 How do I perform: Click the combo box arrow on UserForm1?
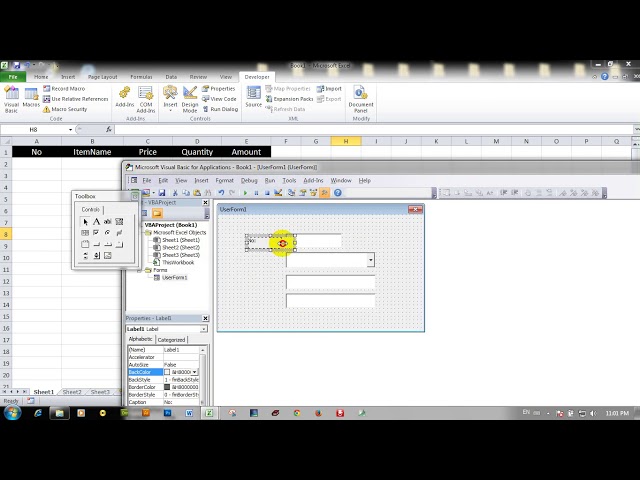(x=371, y=260)
